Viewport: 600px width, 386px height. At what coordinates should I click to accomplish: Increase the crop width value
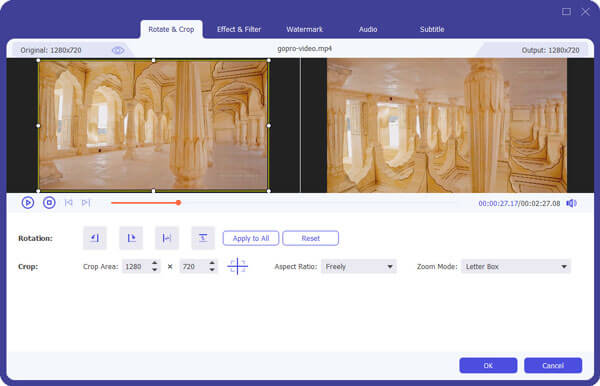tap(155, 263)
